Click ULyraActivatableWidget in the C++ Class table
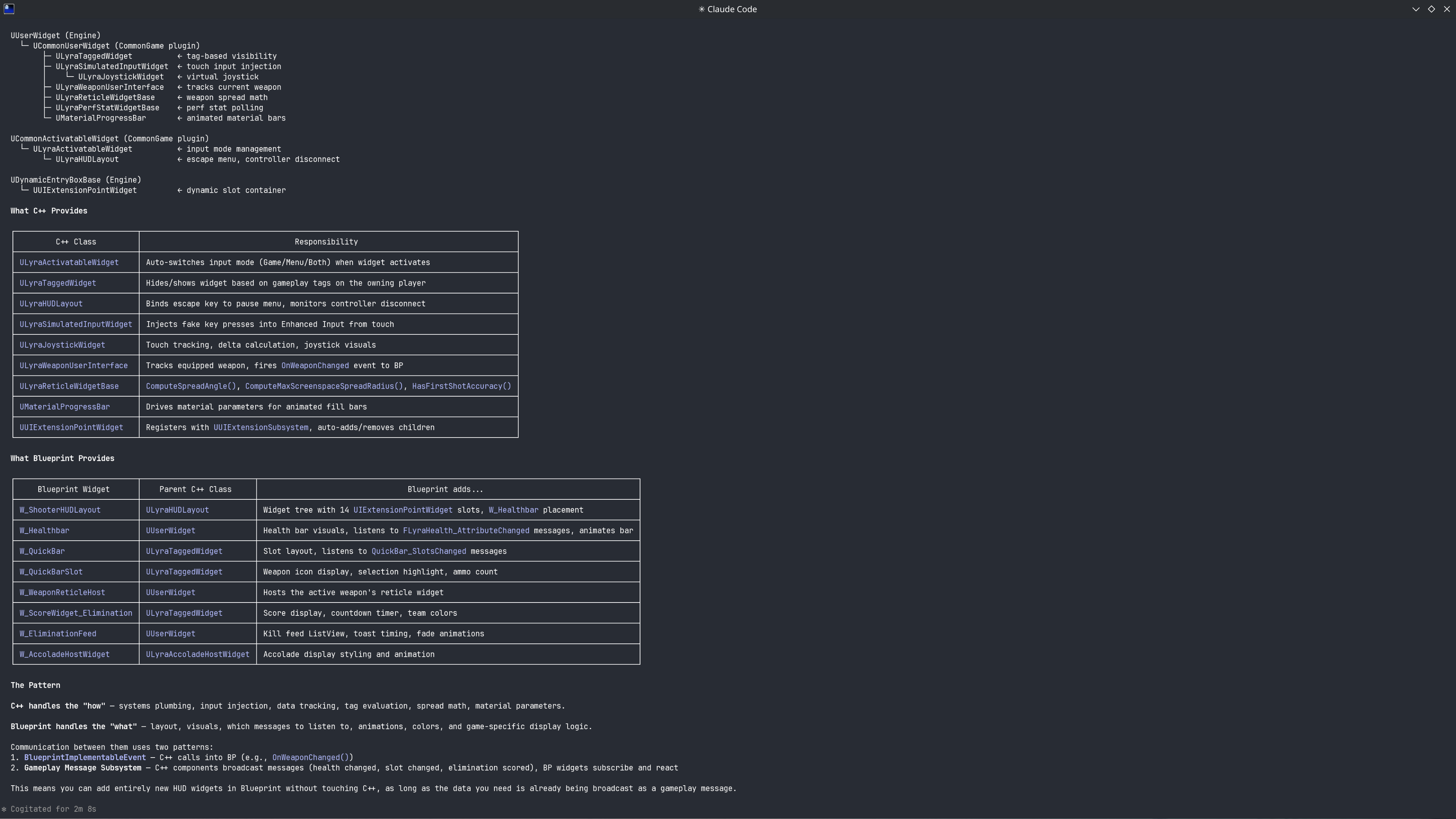The height and width of the screenshot is (819, 1456). click(69, 262)
